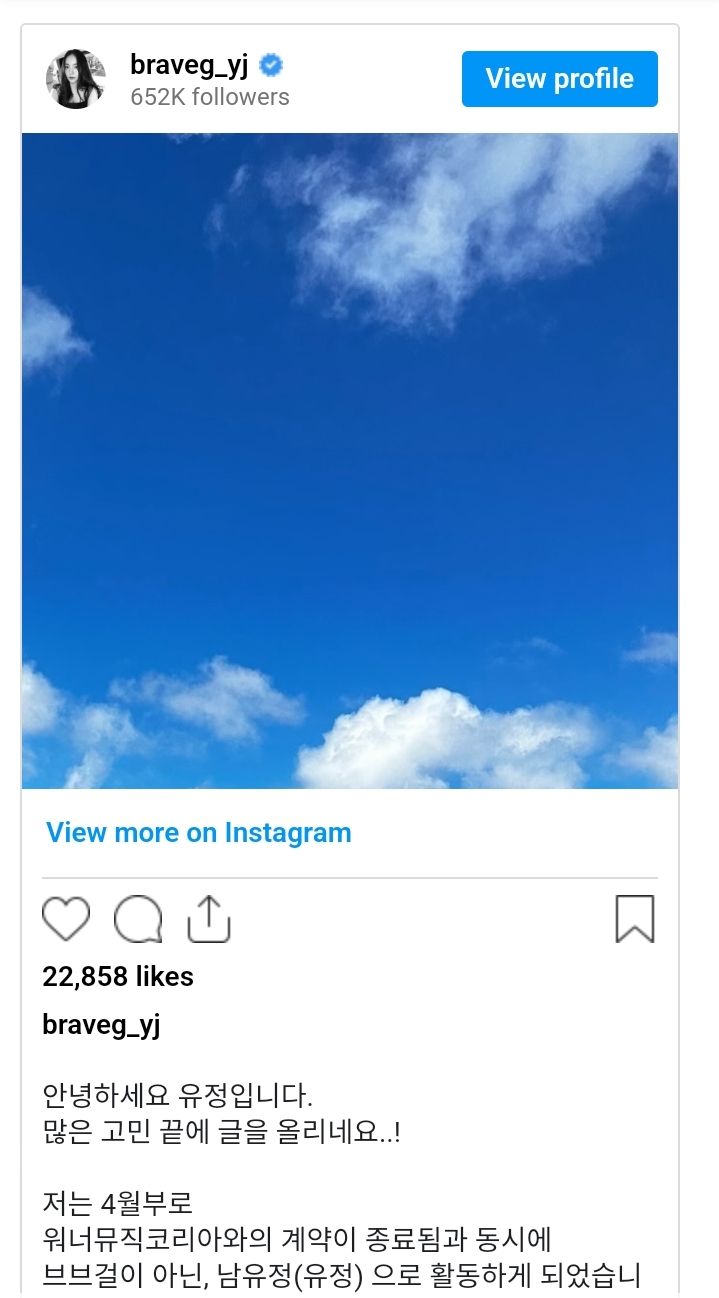The height and width of the screenshot is (1298, 719).
Task: Select the 652K followers text
Action: coord(210,97)
